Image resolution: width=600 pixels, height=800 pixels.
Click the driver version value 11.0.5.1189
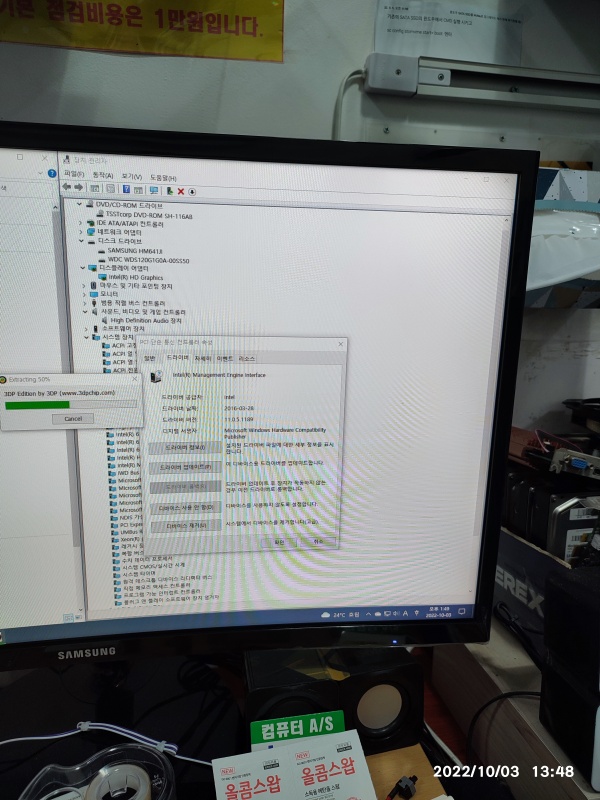point(239,419)
